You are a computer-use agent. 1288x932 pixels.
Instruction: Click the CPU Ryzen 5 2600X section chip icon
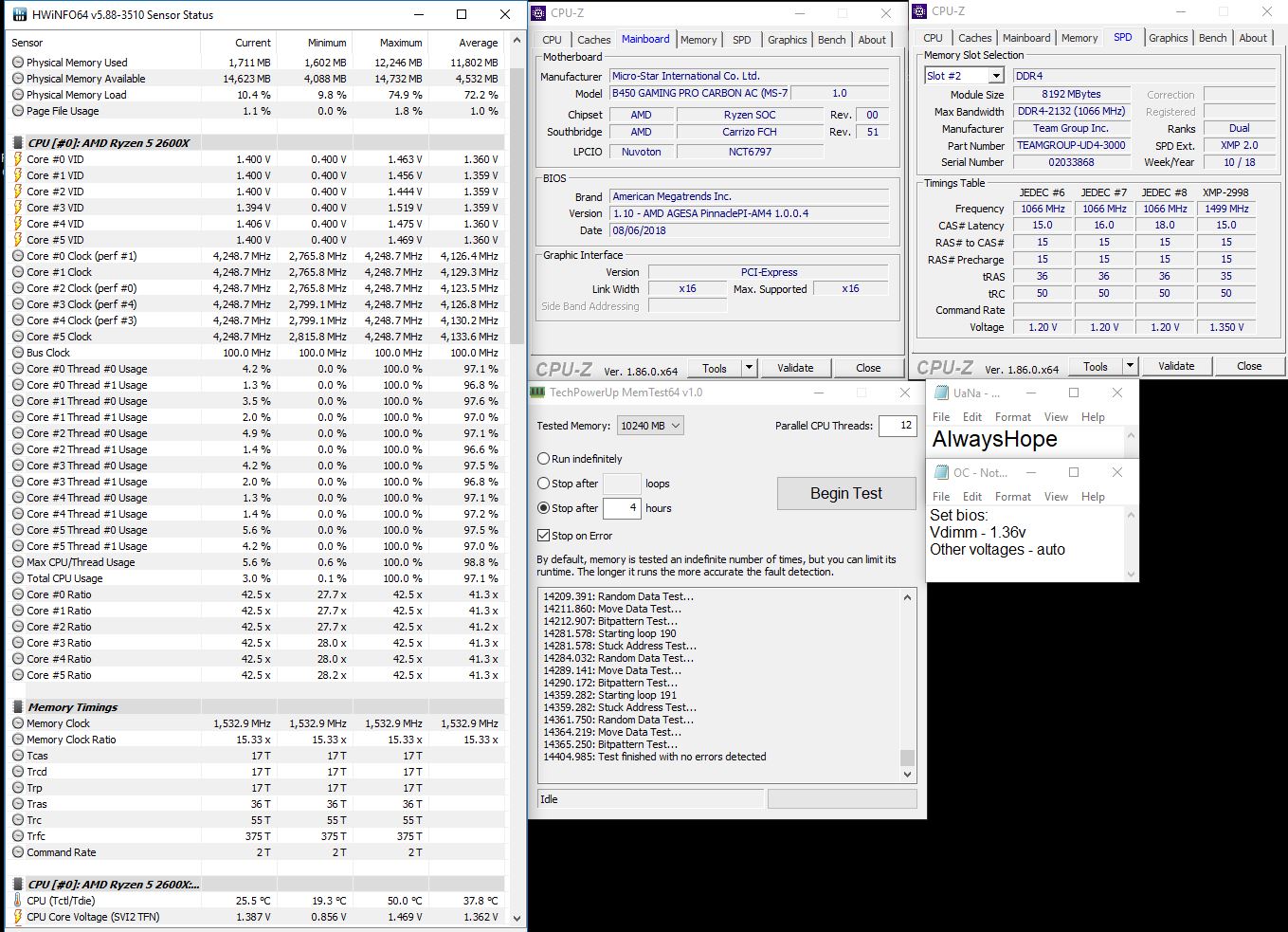pyautogui.click(x=18, y=143)
